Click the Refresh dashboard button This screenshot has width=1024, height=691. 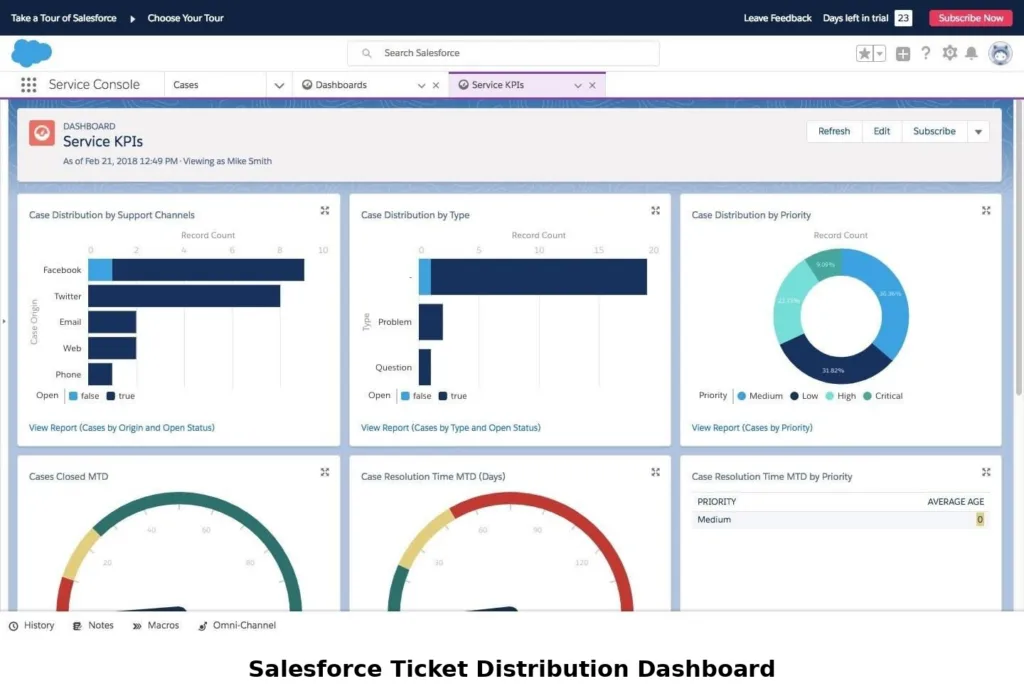[834, 131]
